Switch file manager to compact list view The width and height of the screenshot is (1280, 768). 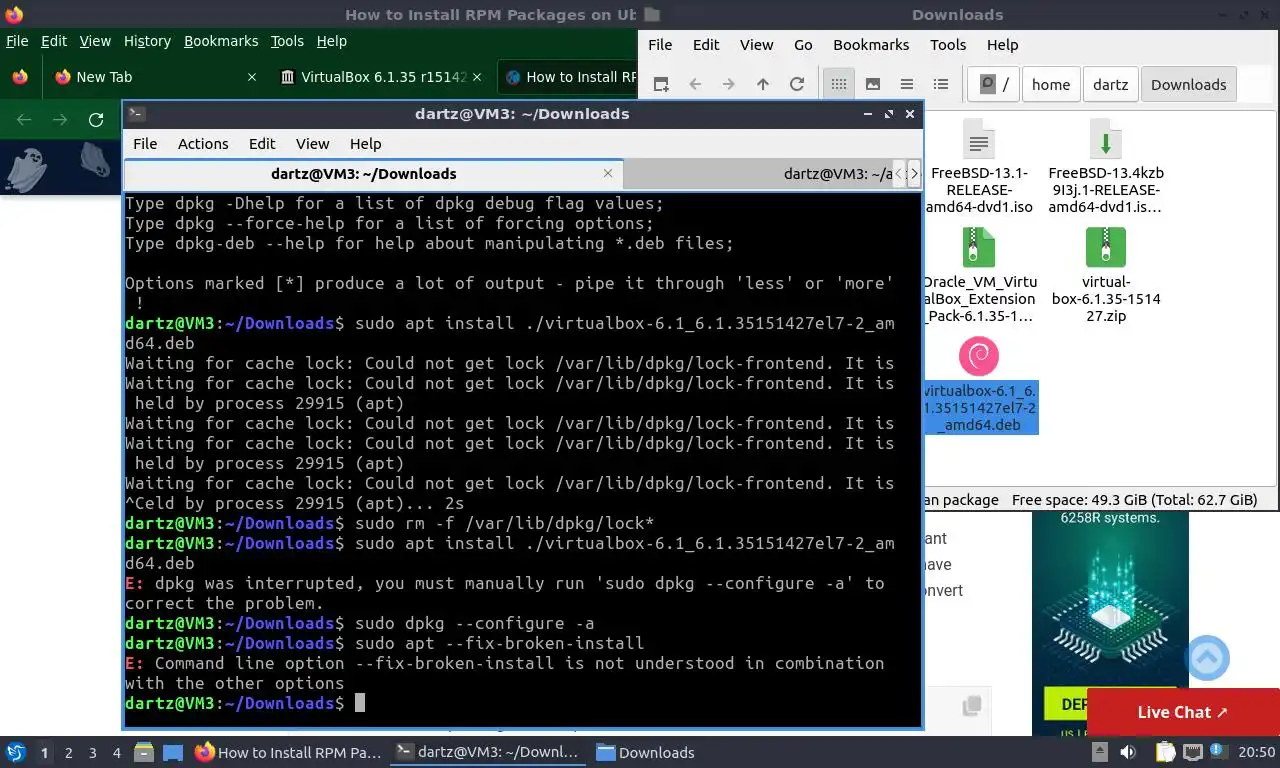click(x=907, y=85)
